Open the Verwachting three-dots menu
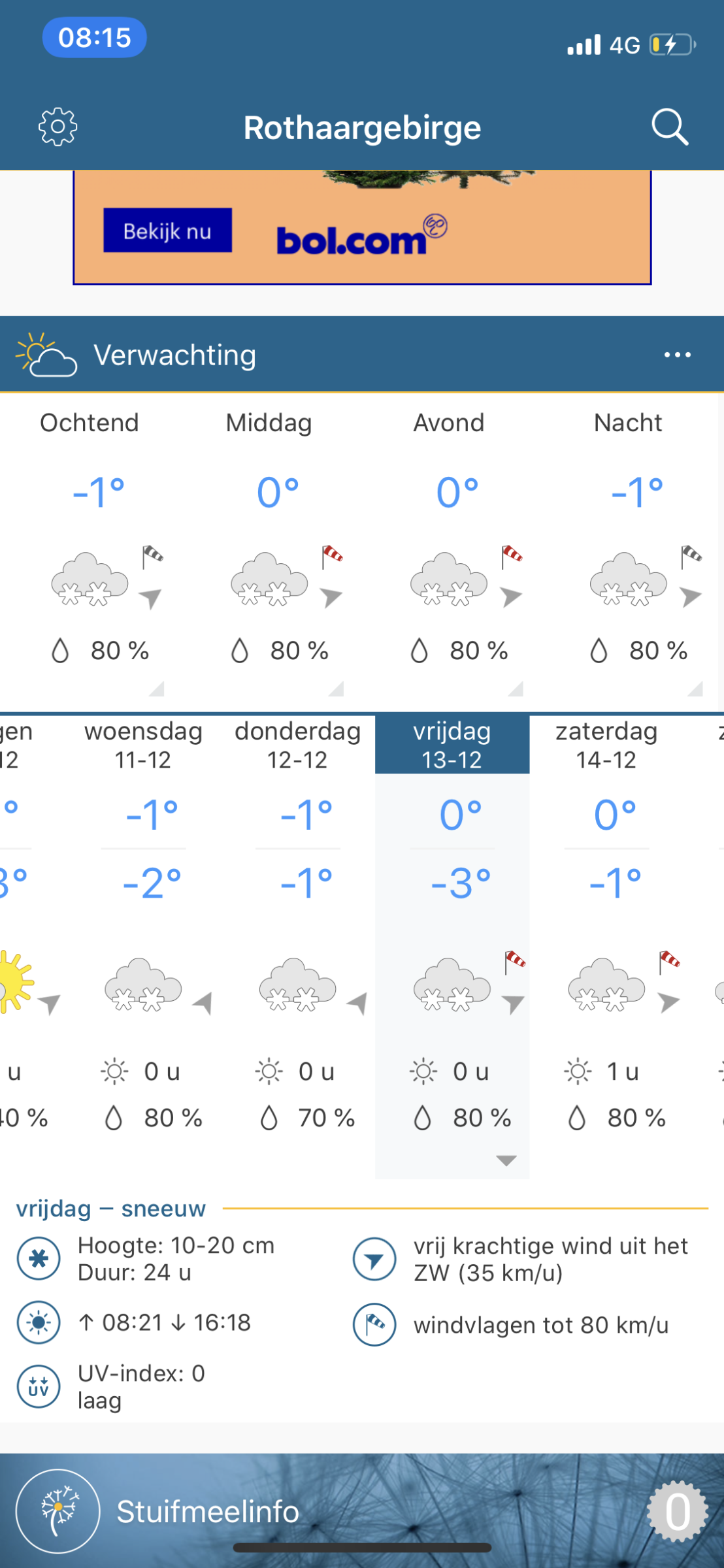 [678, 355]
